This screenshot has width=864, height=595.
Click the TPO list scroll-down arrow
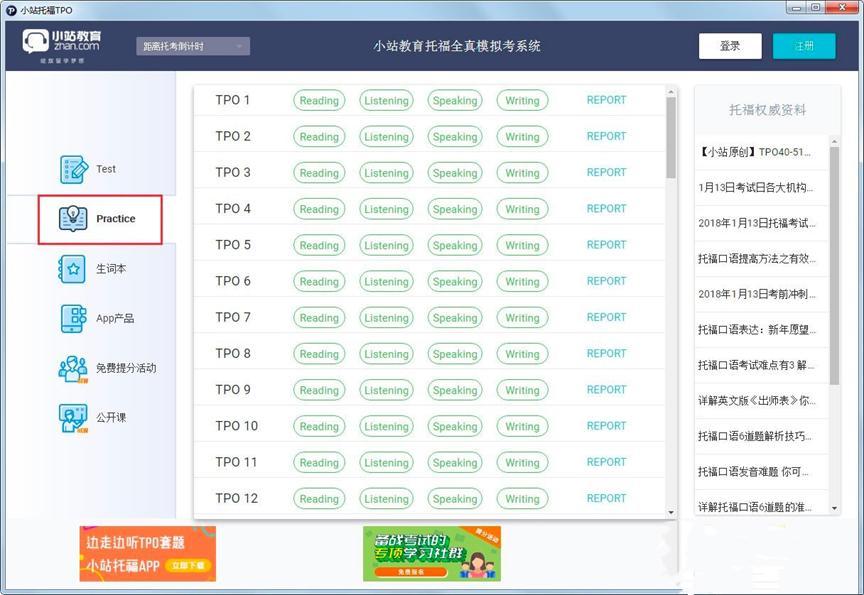[671, 512]
